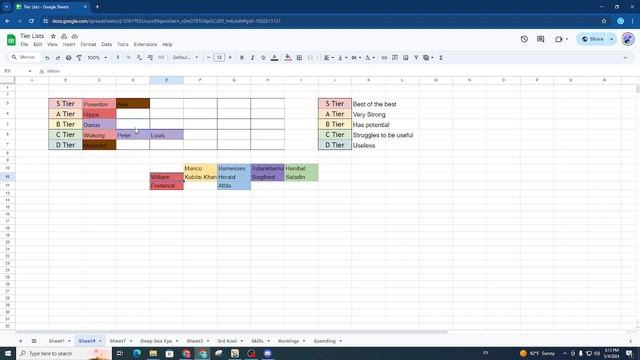The height and width of the screenshot is (360, 640).
Task: Click the Functions sigma icon
Action: coord(441,58)
